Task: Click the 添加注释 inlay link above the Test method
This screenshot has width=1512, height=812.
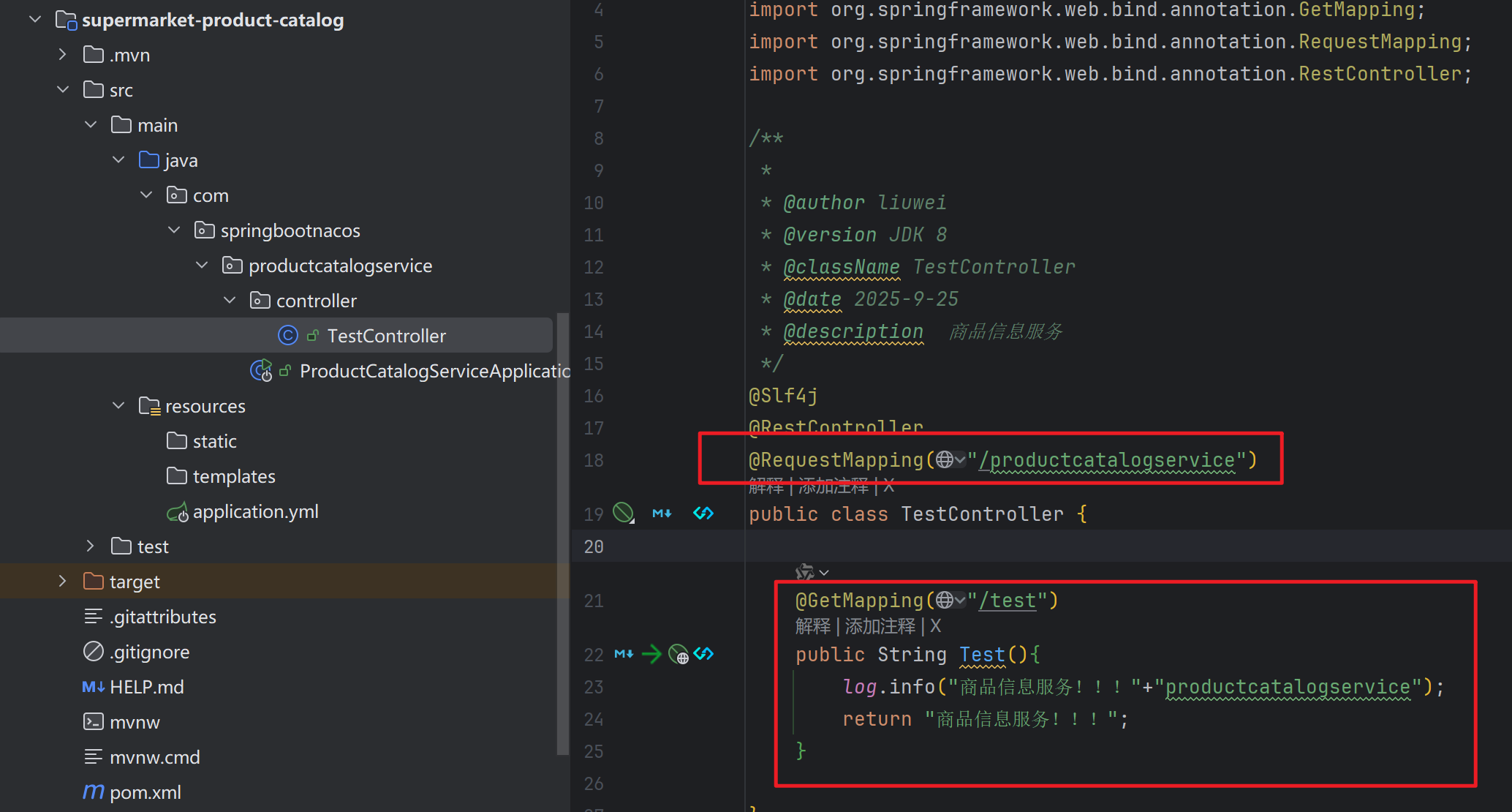Action: click(880, 626)
